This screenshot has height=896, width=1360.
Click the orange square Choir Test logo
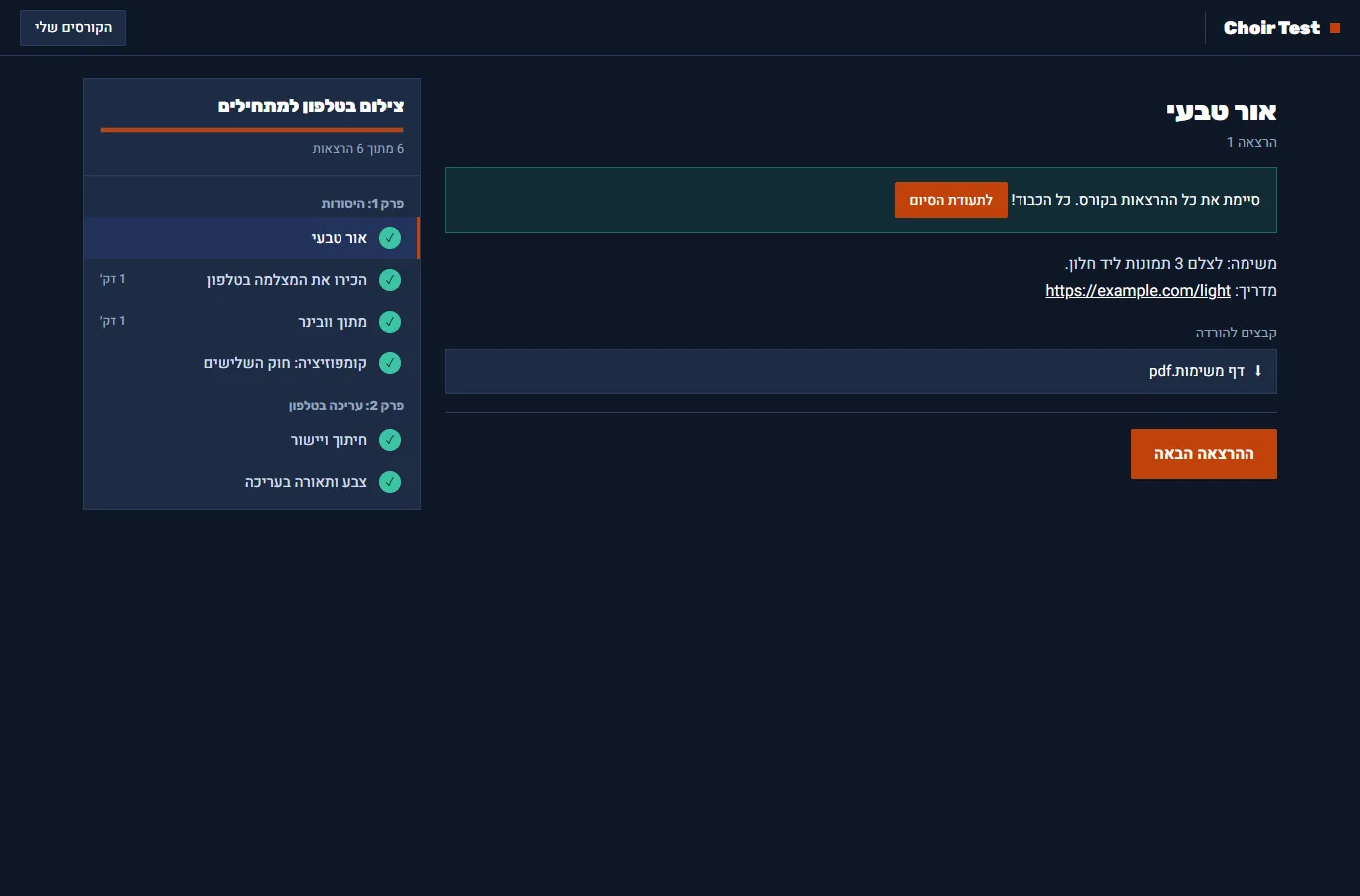point(1335,28)
